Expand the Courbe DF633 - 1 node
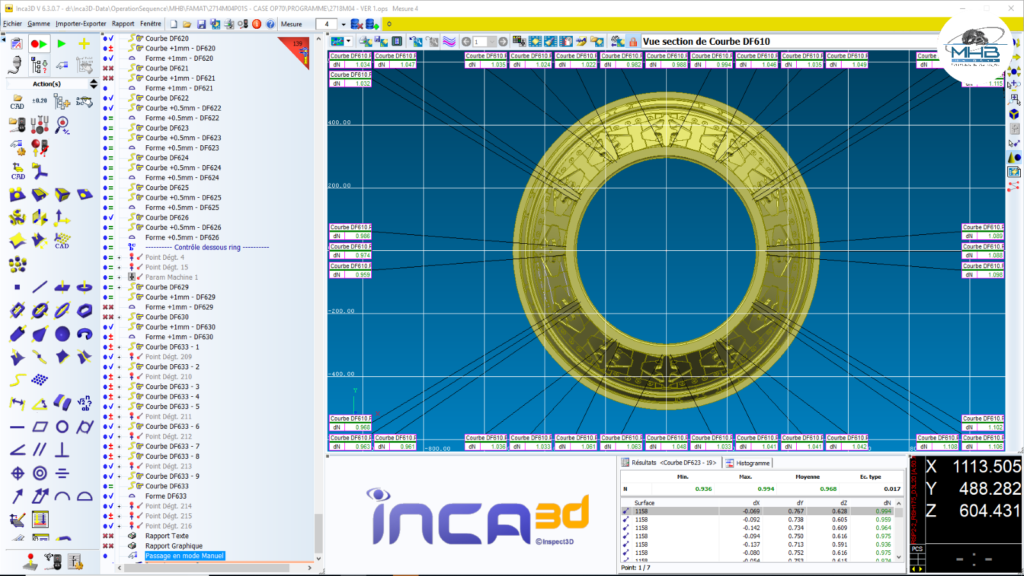Screen dimensions: 1024x576 coord(120,346)
